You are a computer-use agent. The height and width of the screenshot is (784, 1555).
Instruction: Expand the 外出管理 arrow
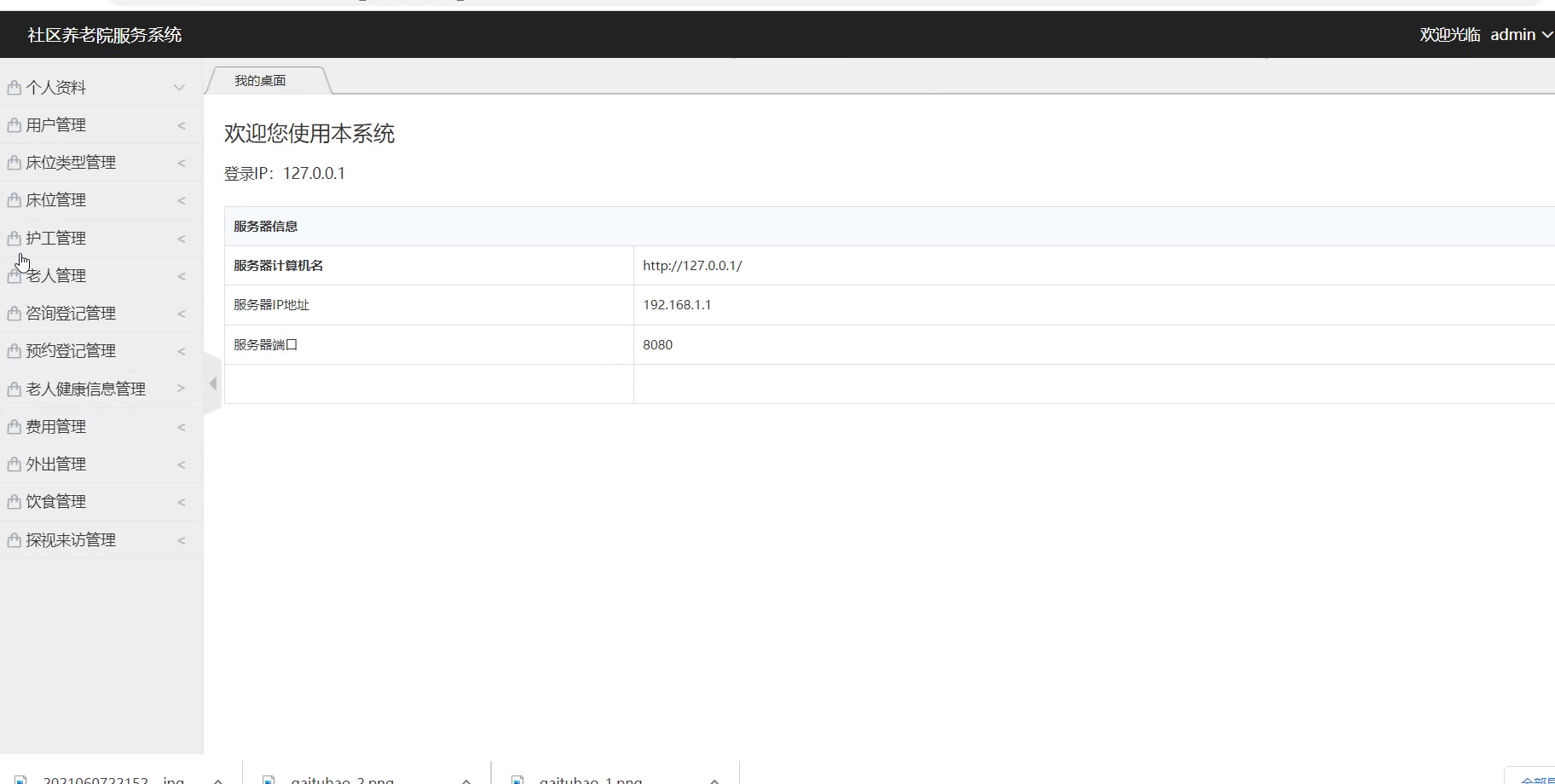pos(181,464)
